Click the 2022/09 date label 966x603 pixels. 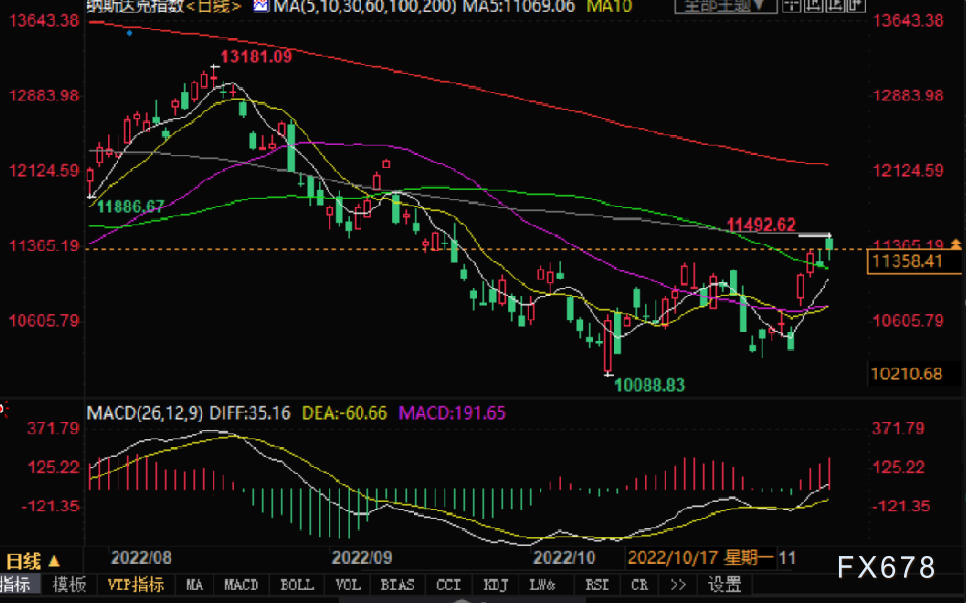362,557
